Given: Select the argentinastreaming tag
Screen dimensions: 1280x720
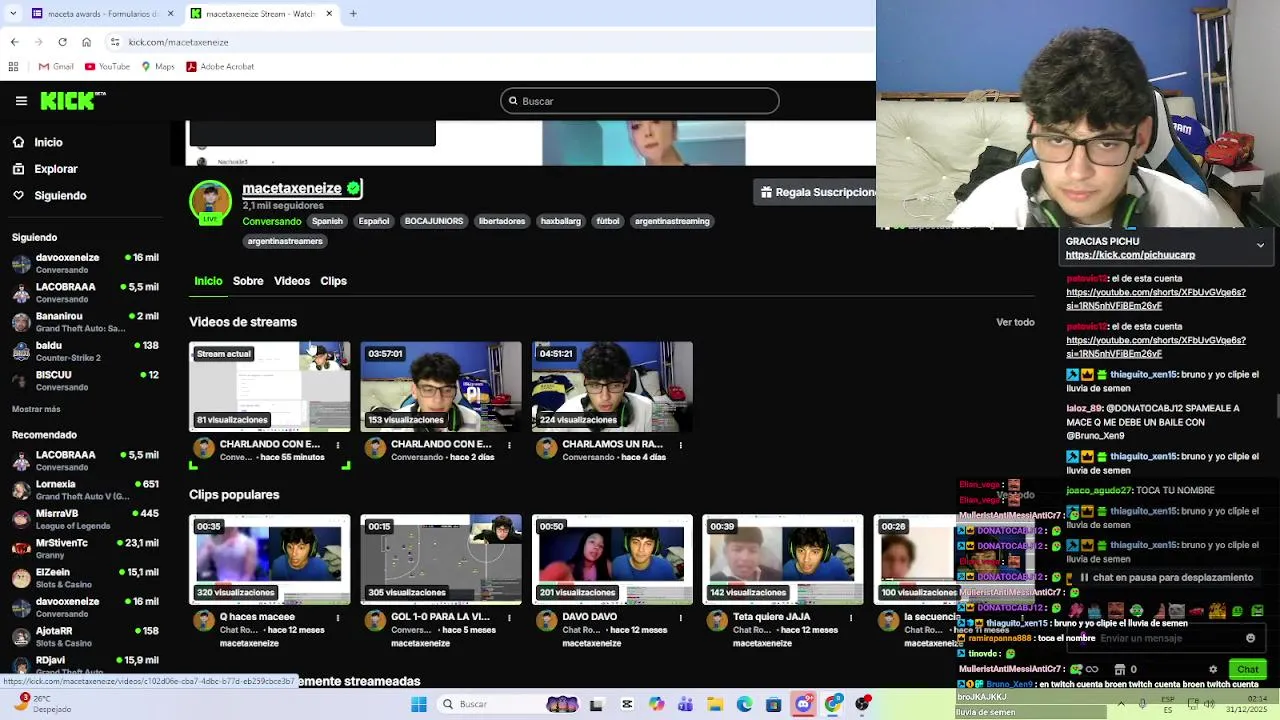Looking at the screenshot, I should coord(672,221).
